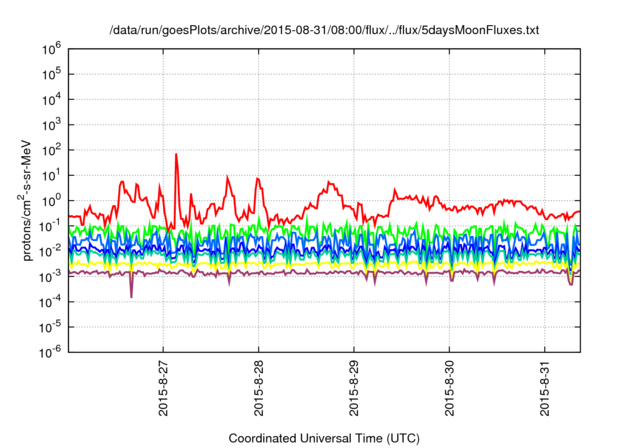Select the 10^3 y-axis label
The width and height of the screenshot is (640, 448).
coord(51,125)
